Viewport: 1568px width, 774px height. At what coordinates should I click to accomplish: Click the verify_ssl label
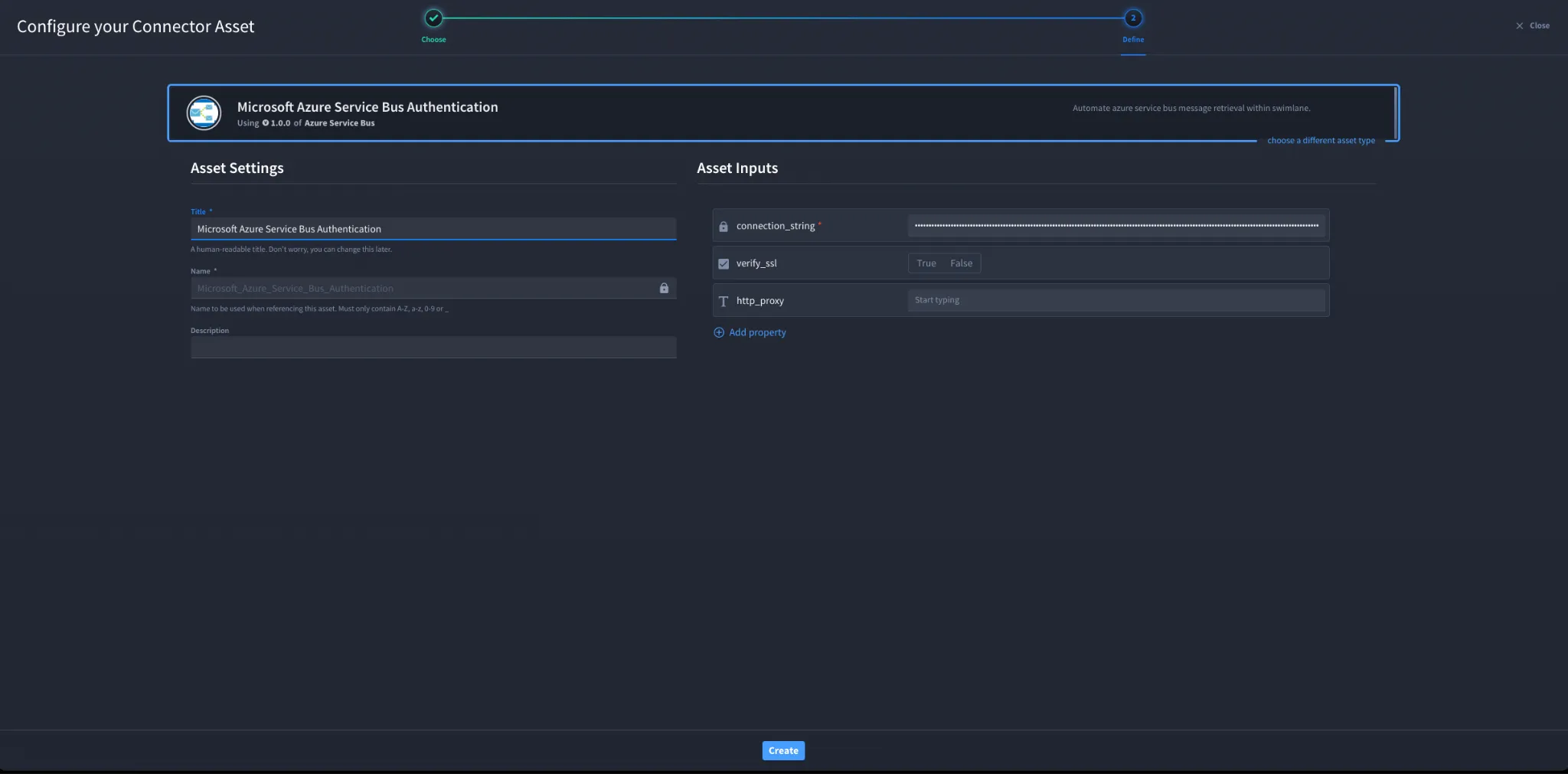(756, 263)
